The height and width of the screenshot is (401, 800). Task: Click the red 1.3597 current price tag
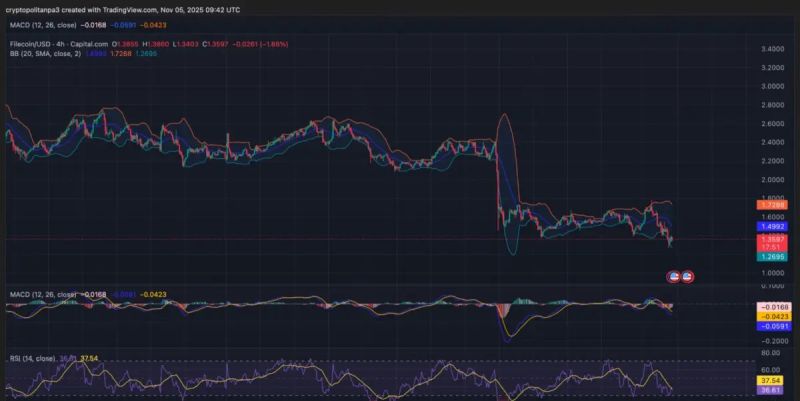point(772,239)
